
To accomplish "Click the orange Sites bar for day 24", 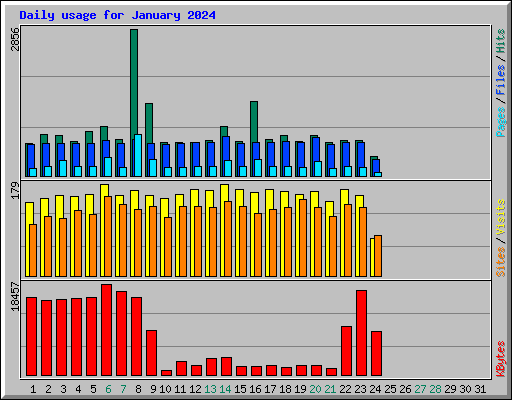I will [378, 256].
